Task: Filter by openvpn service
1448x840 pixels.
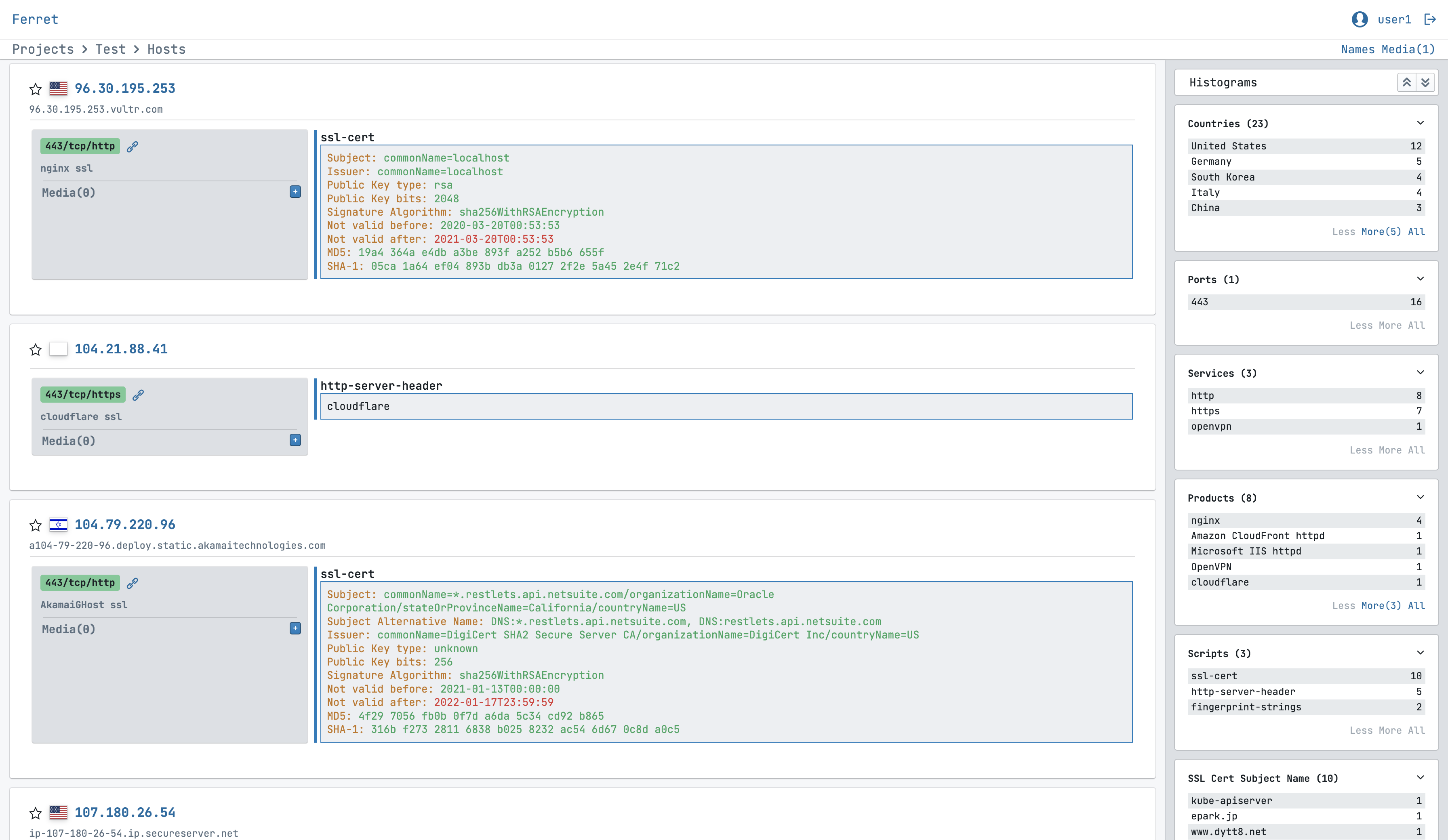Action: coord(1306,426)
